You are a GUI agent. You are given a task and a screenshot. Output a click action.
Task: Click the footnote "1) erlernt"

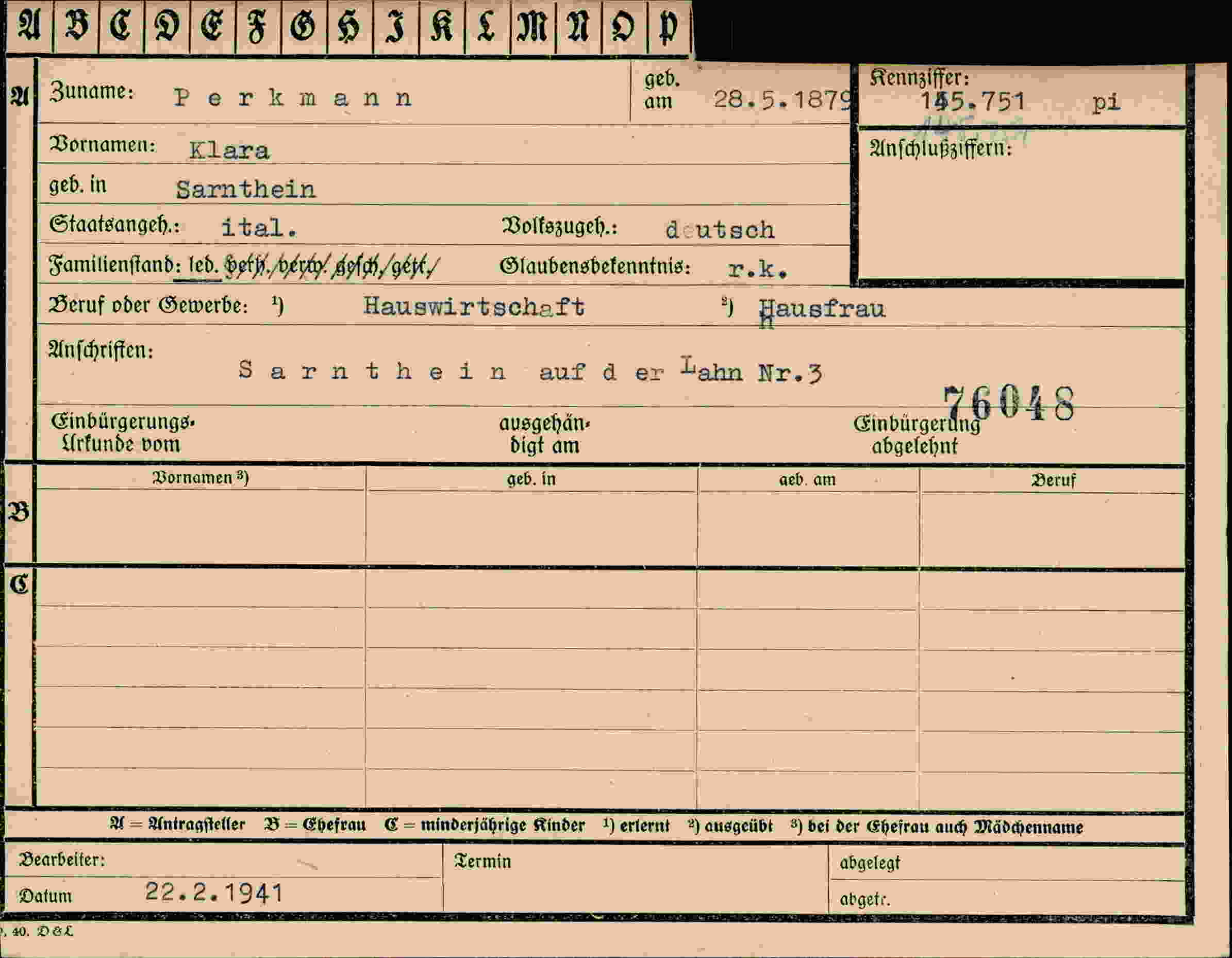(x=636, y=826)
